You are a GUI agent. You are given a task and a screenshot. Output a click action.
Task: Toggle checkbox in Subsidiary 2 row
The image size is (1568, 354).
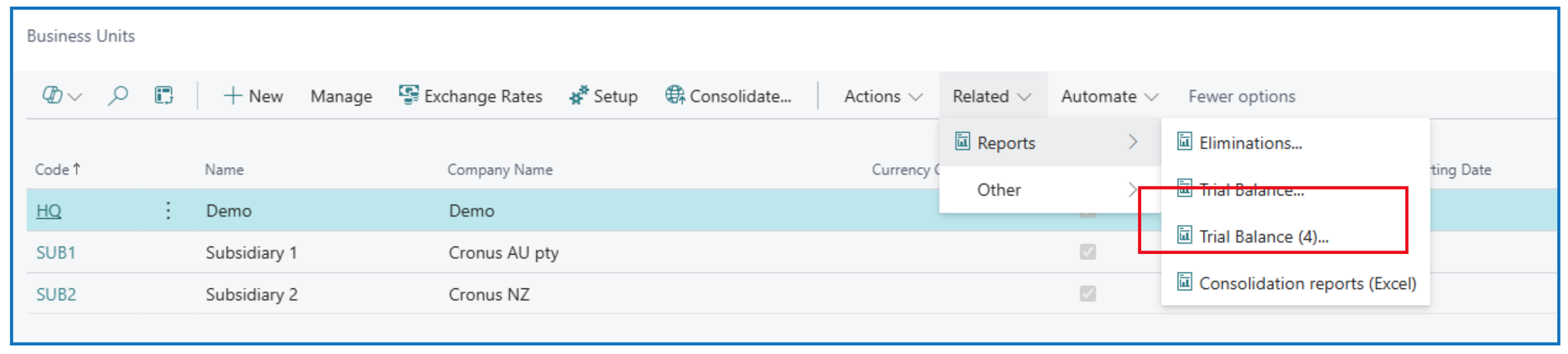tap(1087, 294)
